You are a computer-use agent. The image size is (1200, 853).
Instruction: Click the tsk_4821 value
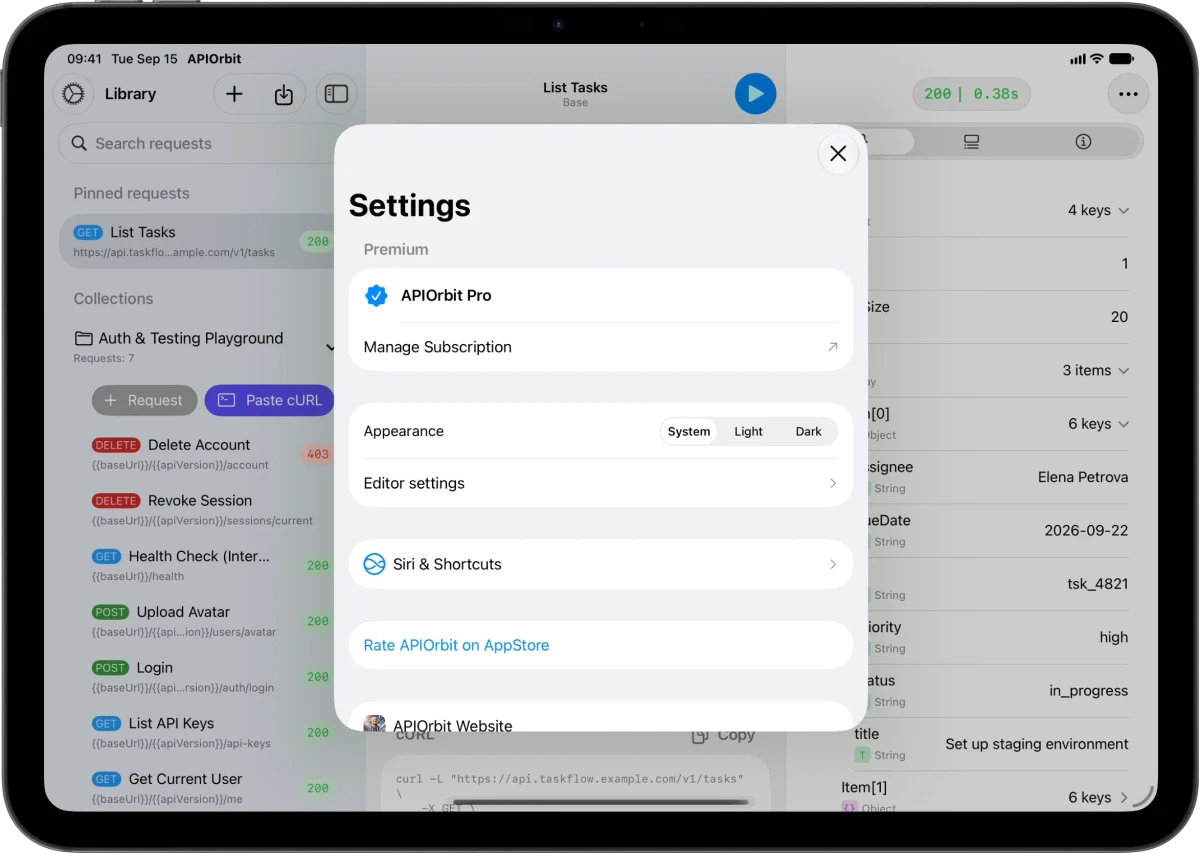[x=1097, y=584]
